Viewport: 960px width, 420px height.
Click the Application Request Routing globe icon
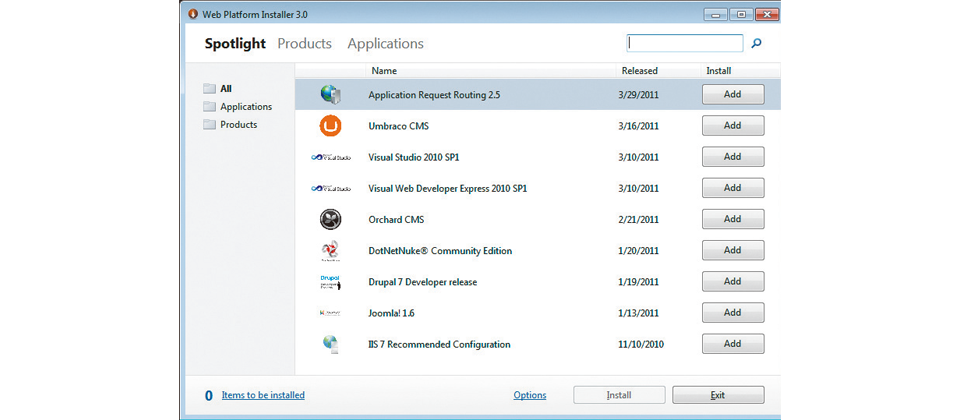coord(331,94)
